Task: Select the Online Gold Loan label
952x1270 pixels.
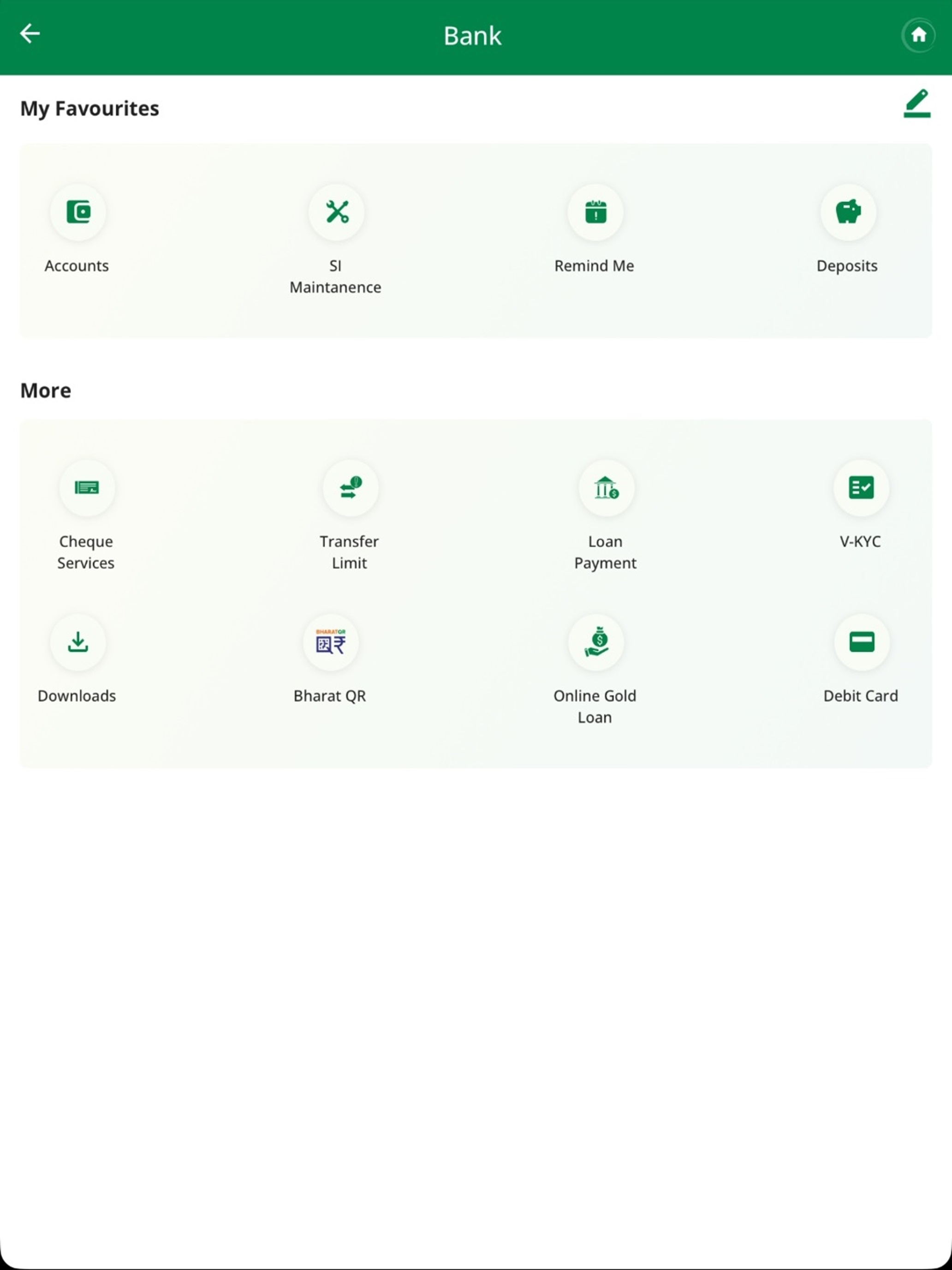Action: tap(595, 707)
